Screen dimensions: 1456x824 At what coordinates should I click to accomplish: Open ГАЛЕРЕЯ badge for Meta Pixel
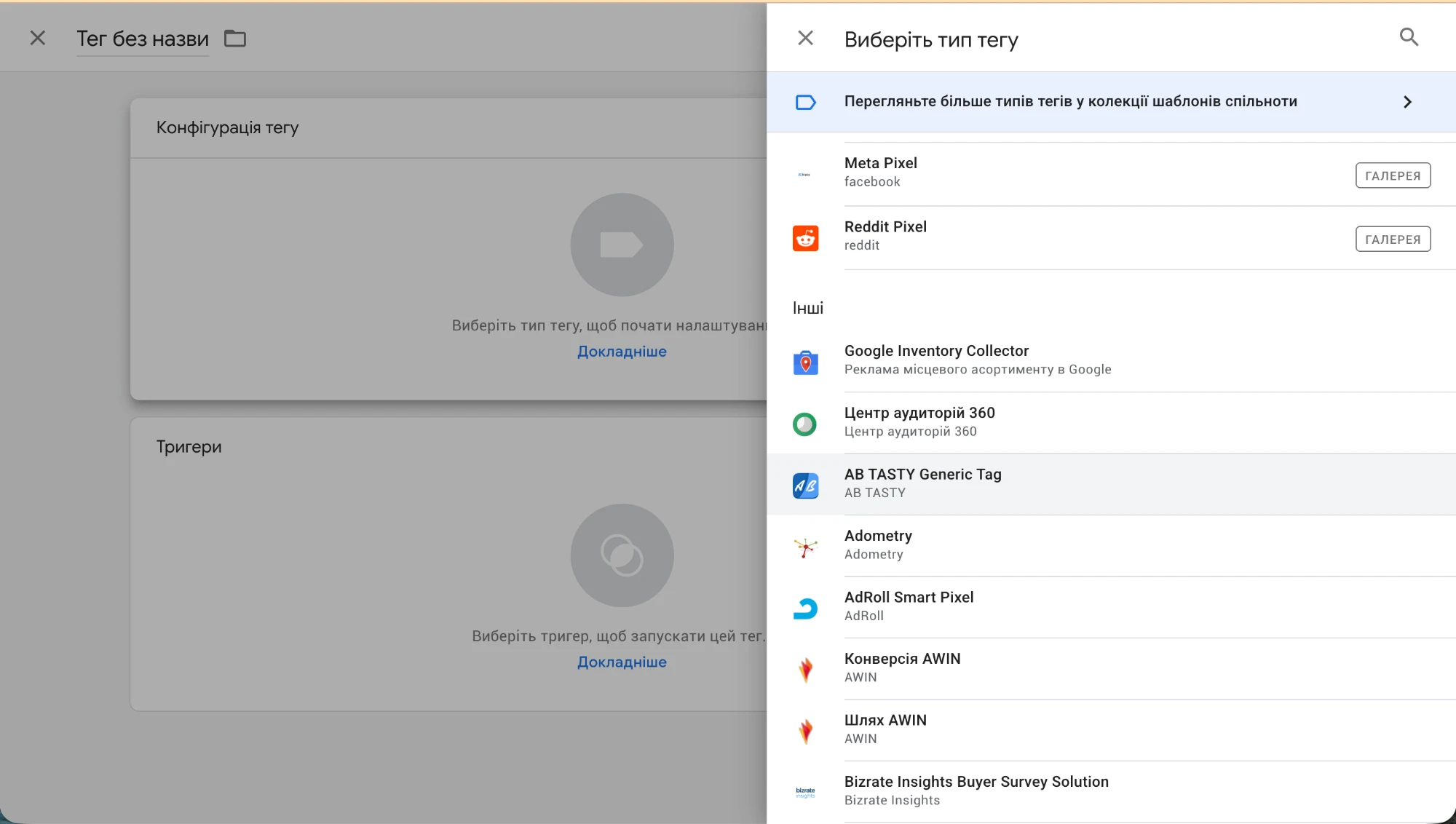pyautogui.click(x=1393, y=175)
